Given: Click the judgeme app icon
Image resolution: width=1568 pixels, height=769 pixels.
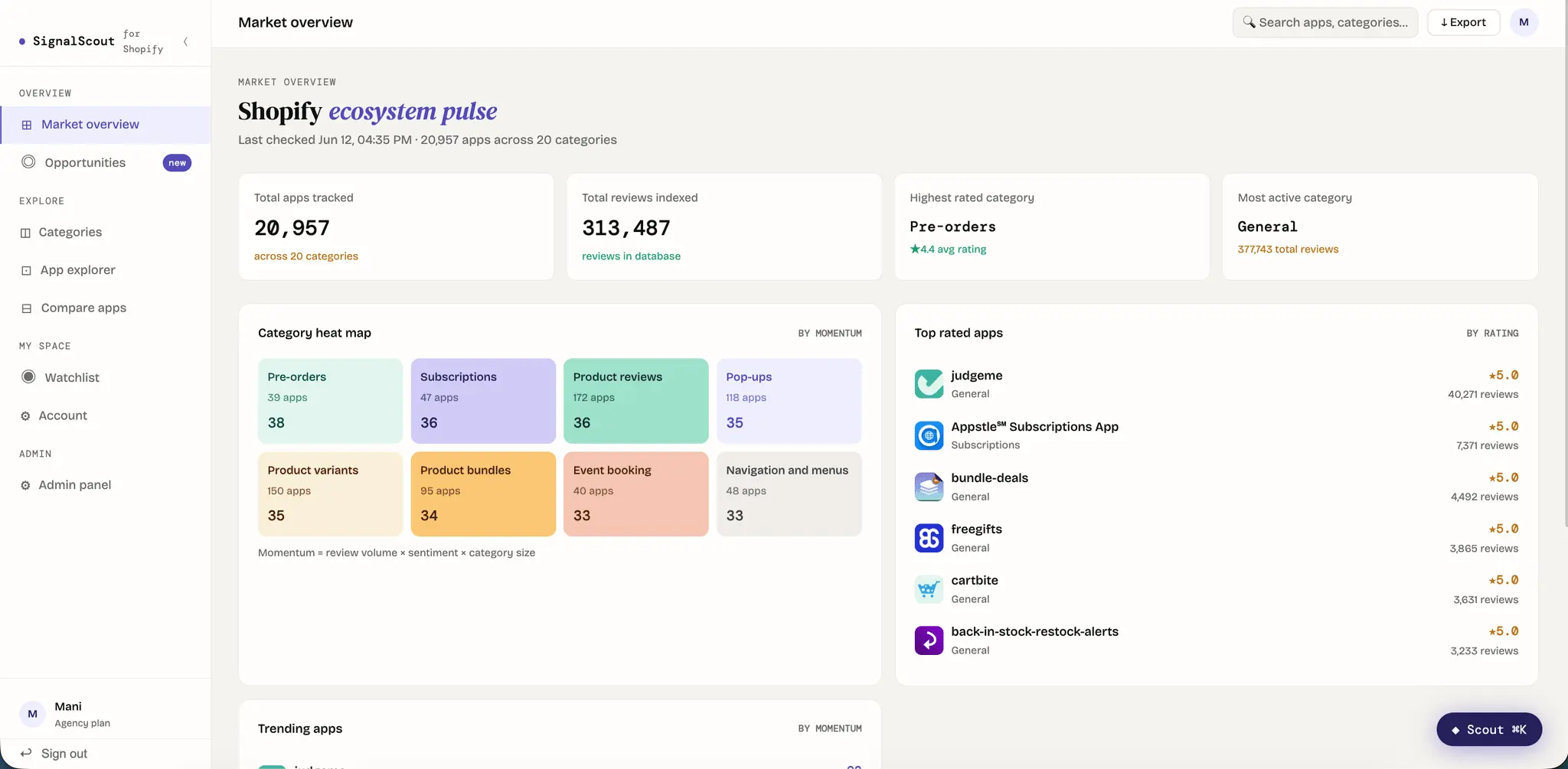Looking at the screenshot, I should [x=929, y=384].
